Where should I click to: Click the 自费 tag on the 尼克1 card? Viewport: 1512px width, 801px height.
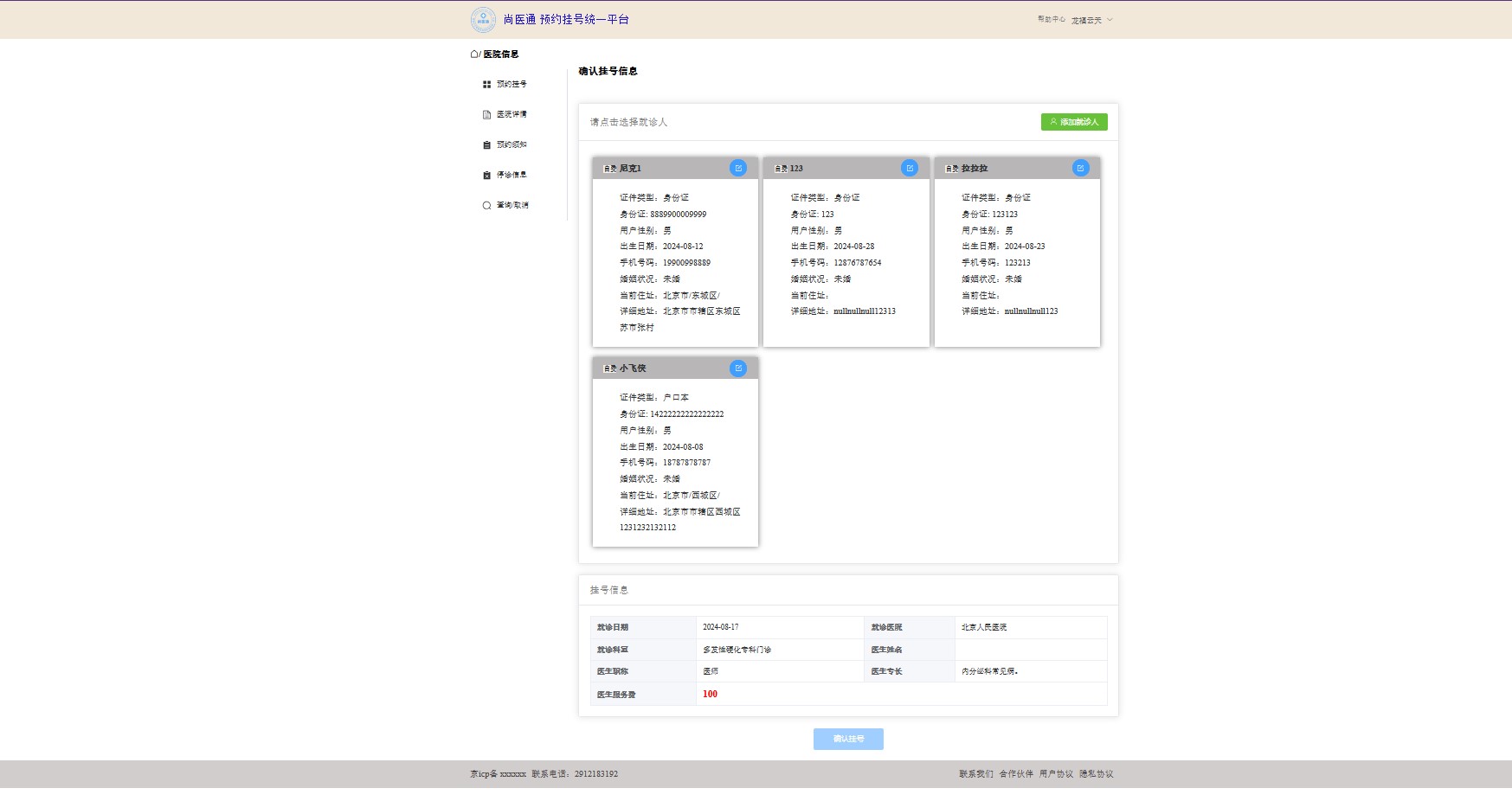coord(610,169)
